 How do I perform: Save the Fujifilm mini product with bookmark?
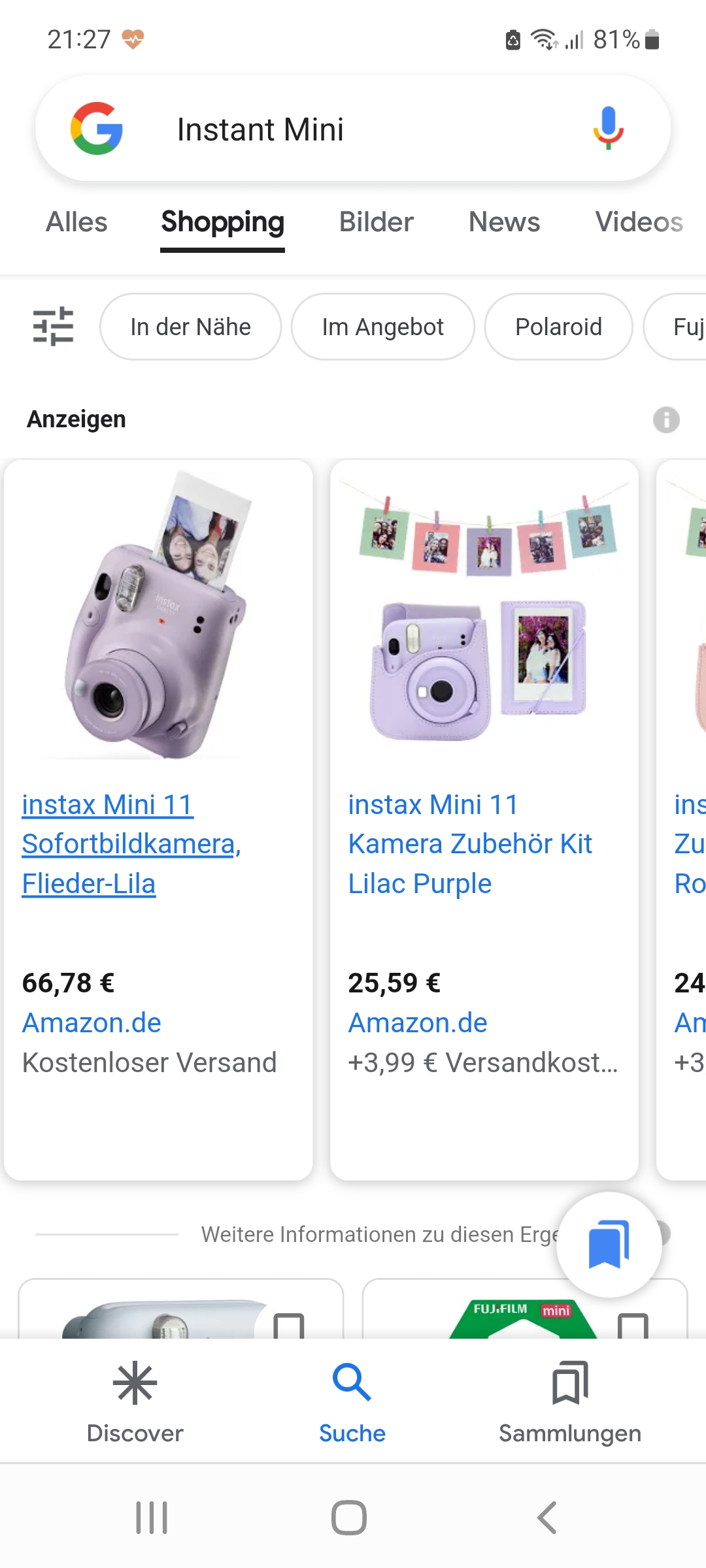coord(633,1326)
